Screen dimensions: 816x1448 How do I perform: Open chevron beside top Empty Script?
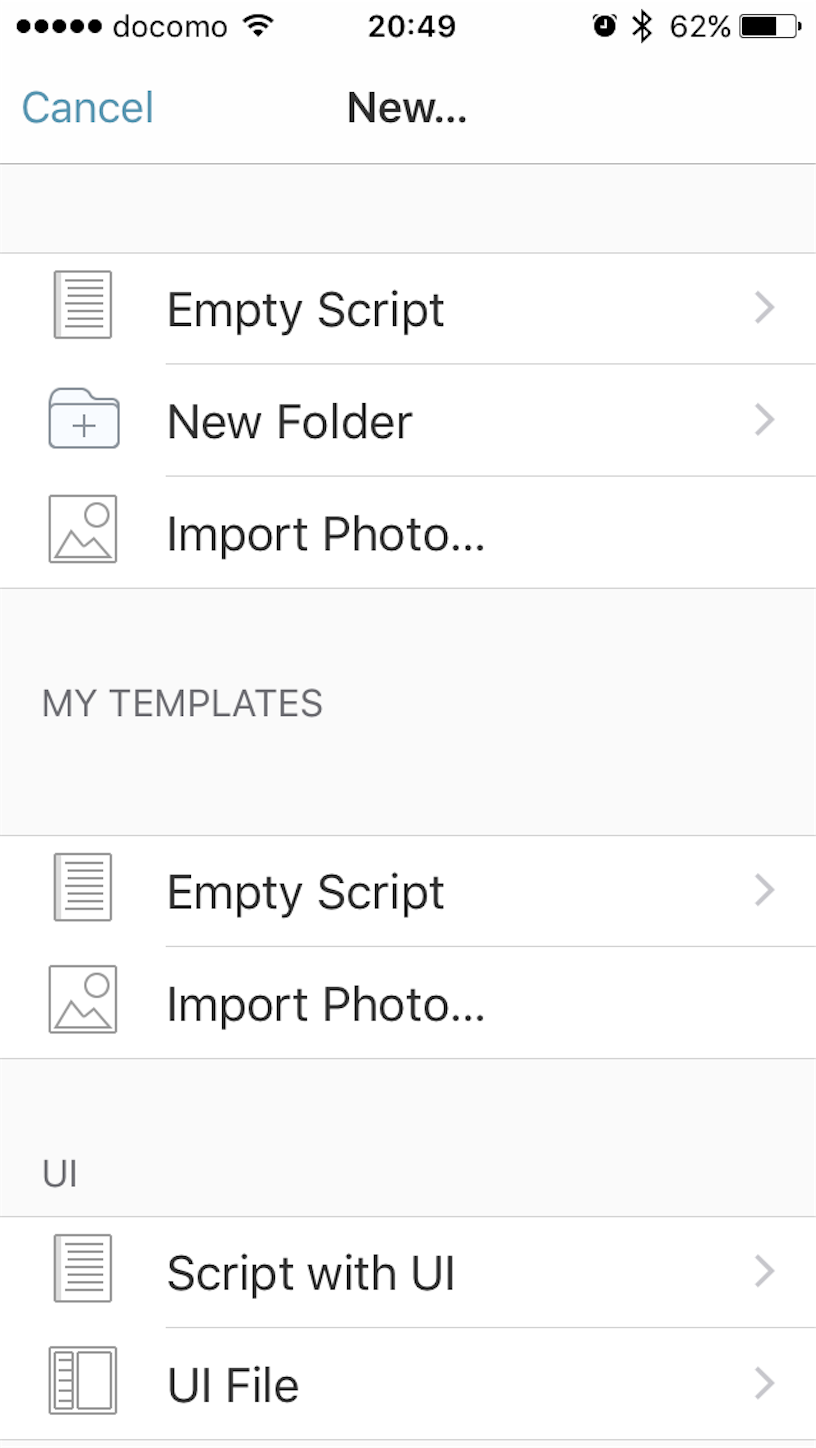point(765,308)
